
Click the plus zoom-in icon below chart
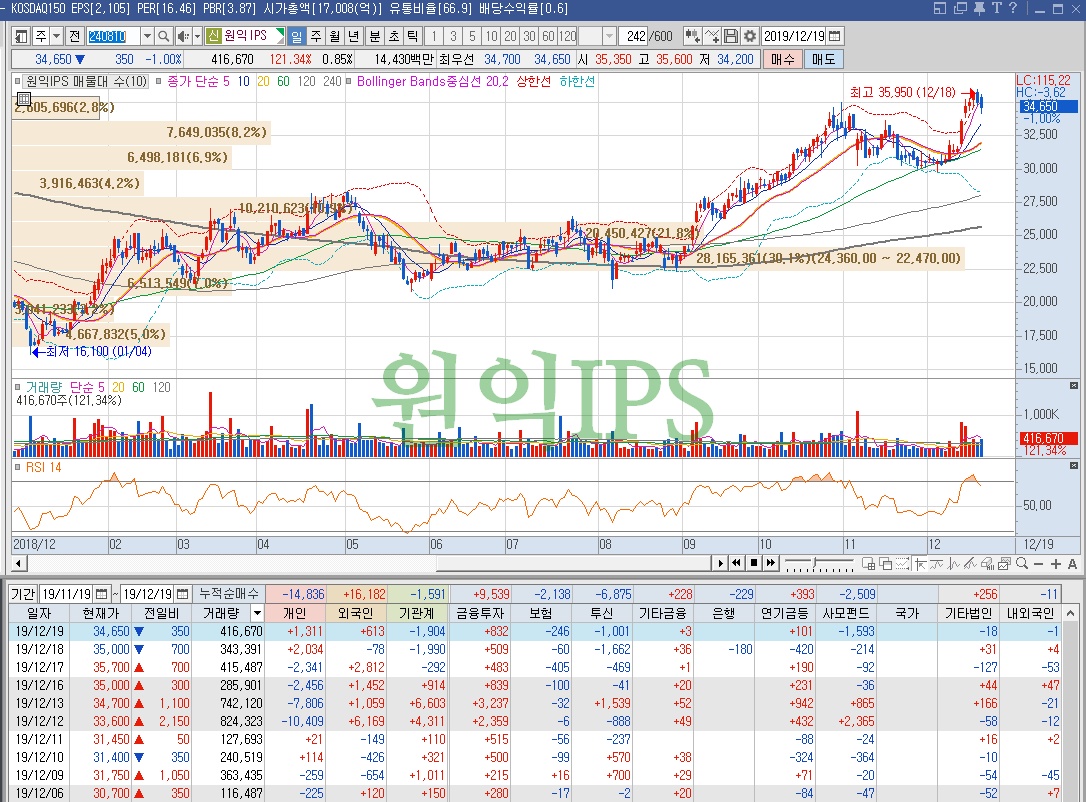(1056, 564)
